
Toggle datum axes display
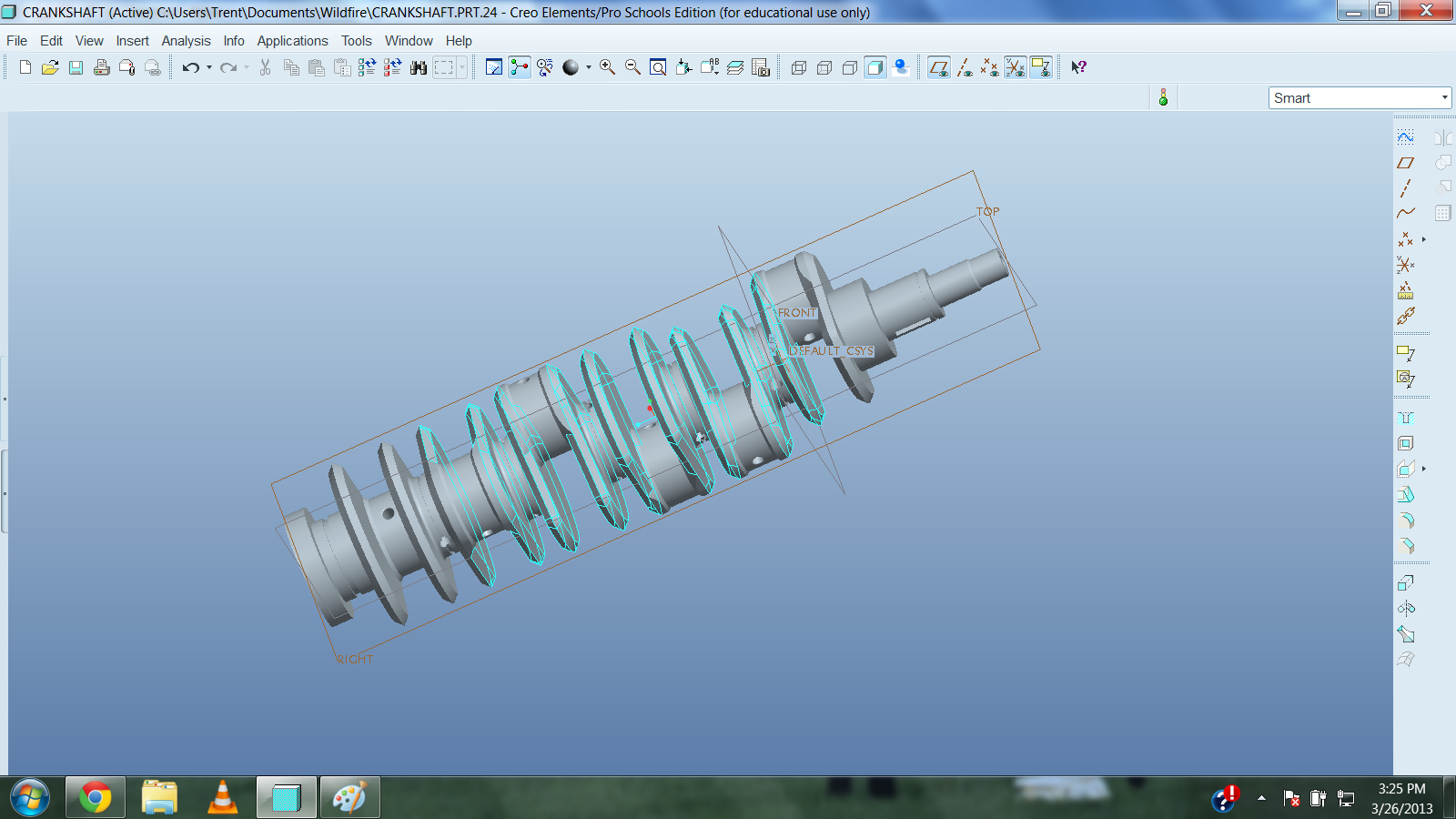pyautogui.click(x=965, y=67)
